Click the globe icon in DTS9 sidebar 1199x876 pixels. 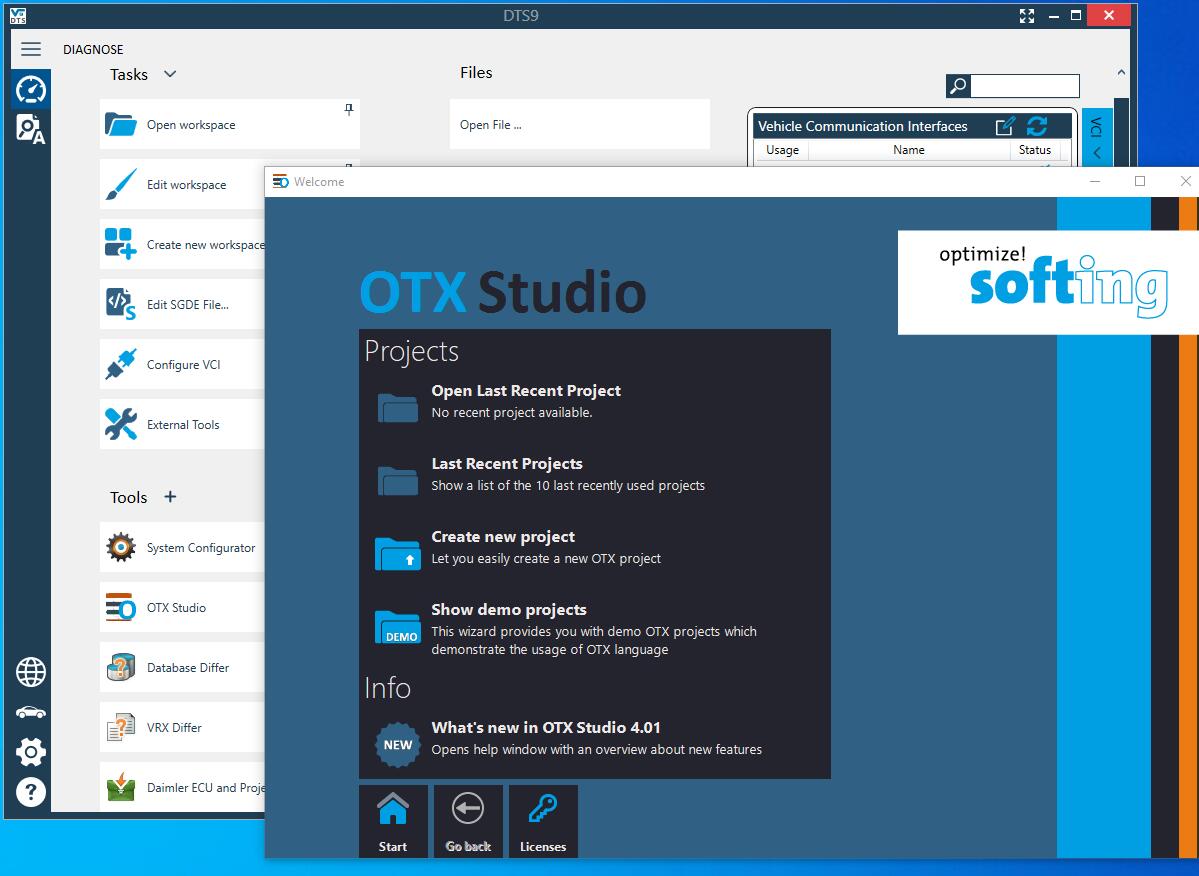click(31, 672)
